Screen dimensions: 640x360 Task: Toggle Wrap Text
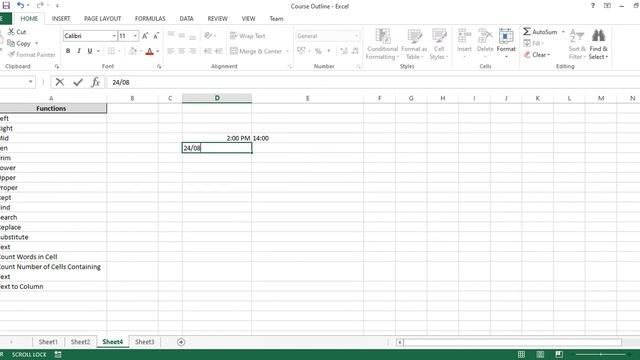[x=247, y=36]
